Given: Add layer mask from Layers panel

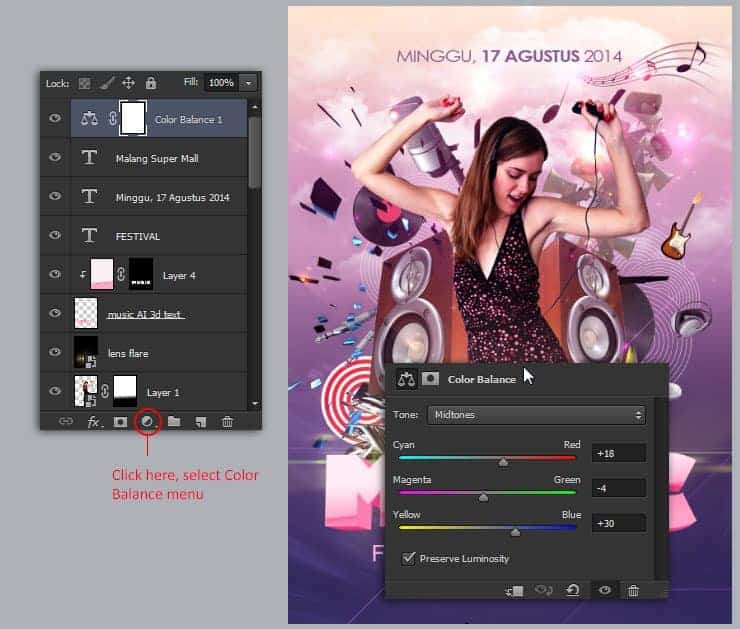Looking at the screenshot, I should [x=120, y=421].
